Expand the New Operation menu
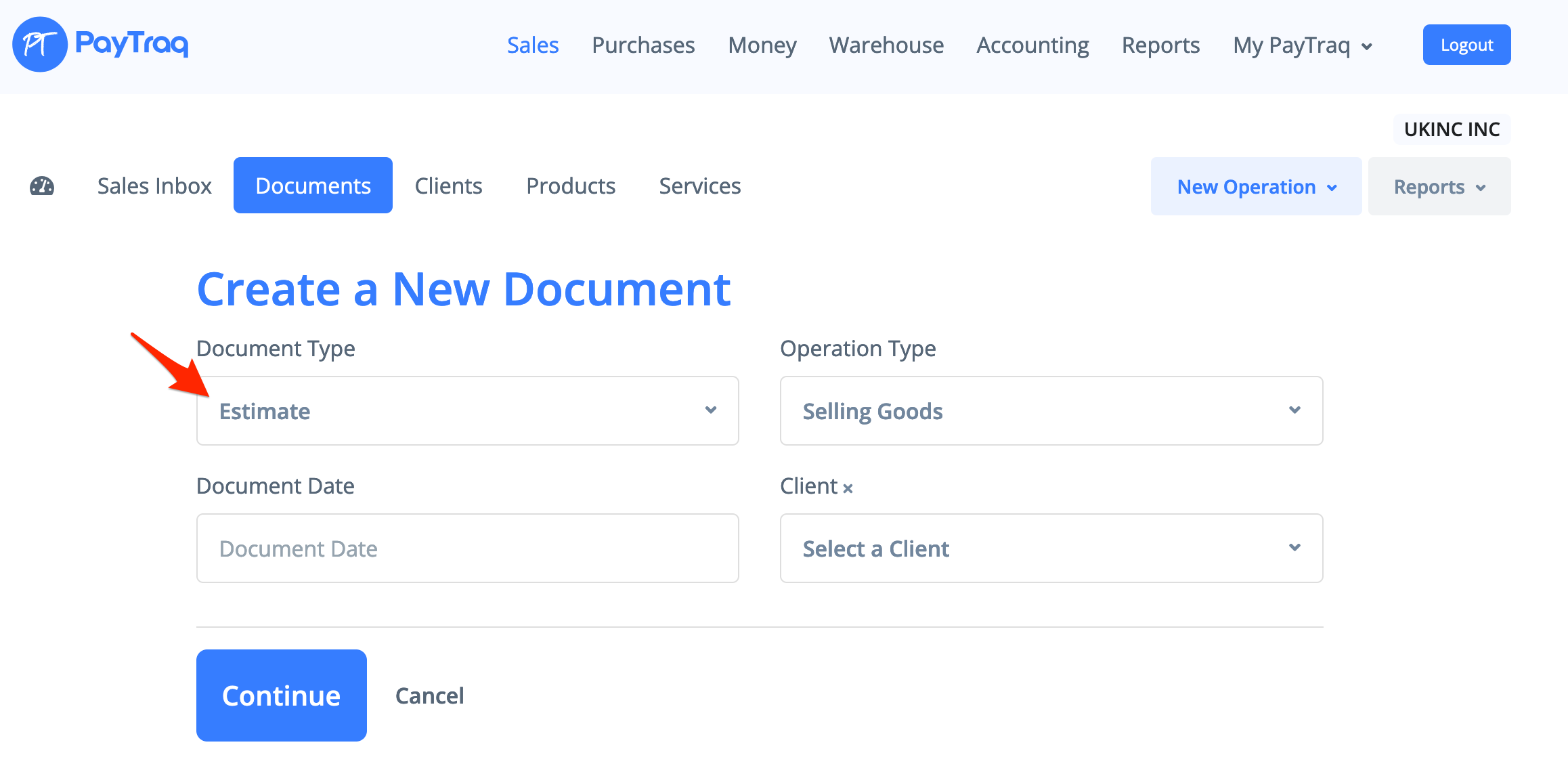 coord(1256,187)
